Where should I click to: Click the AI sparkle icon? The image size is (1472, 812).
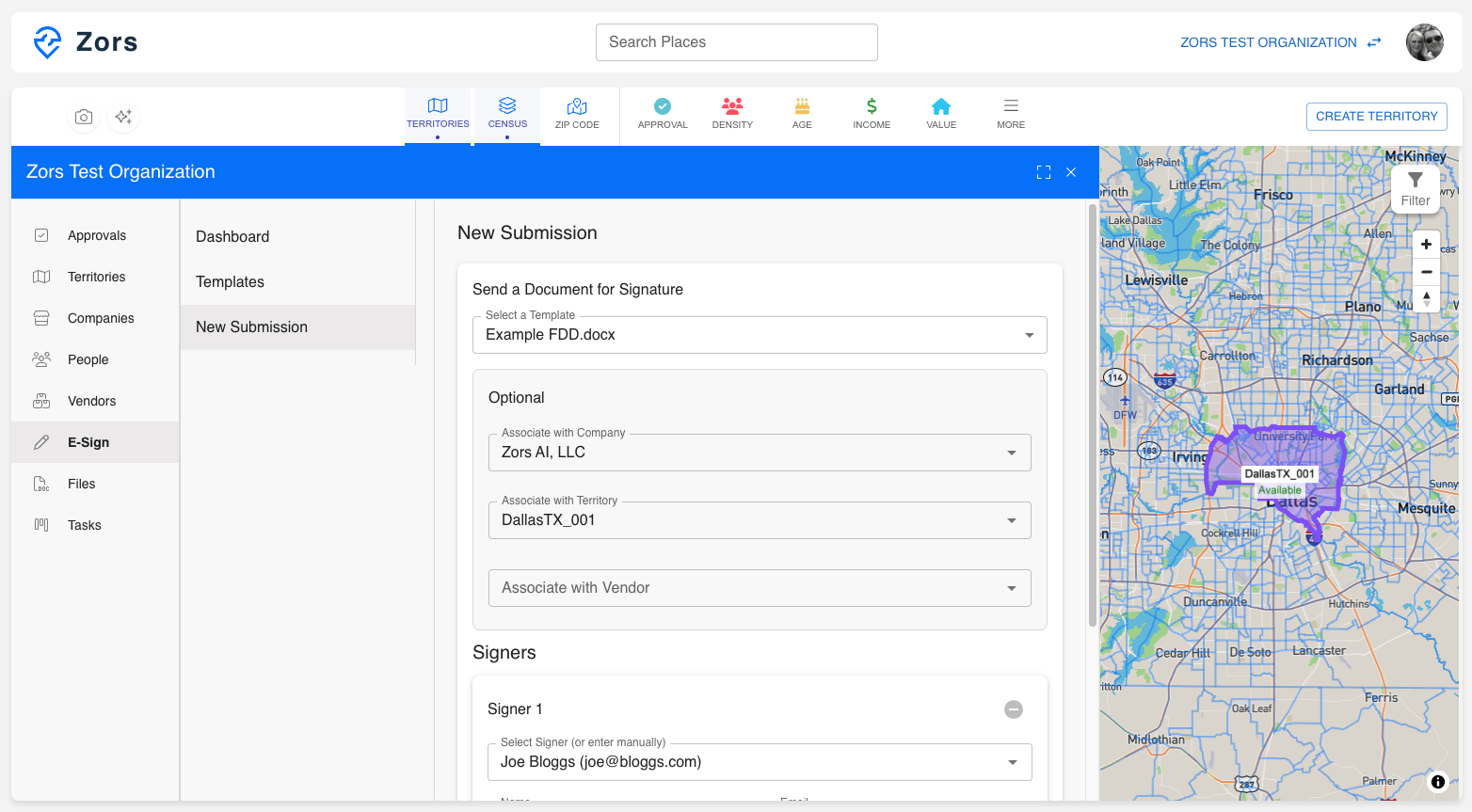tap(123, 117)
